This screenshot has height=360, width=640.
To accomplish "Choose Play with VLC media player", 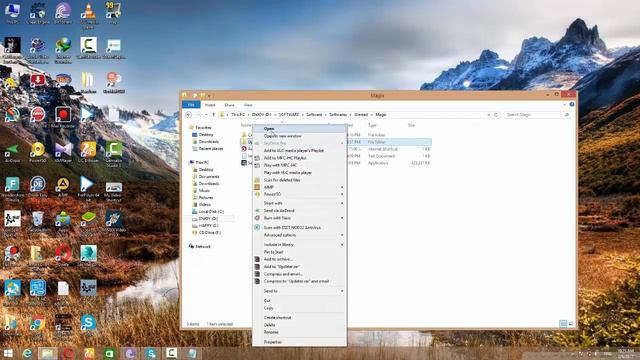I will [x=300, y=173].
